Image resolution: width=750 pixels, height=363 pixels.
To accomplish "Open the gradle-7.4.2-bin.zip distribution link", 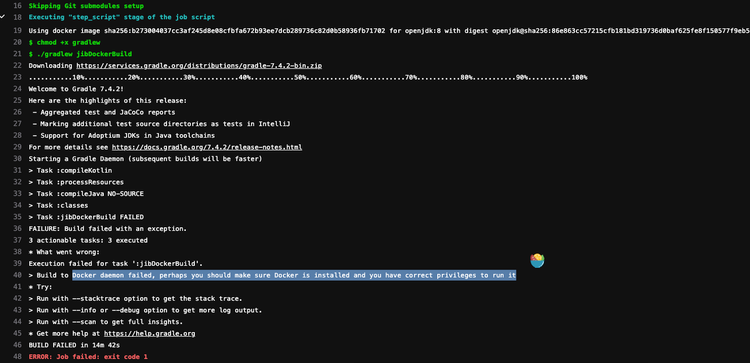I will click(x=199, y=66).
